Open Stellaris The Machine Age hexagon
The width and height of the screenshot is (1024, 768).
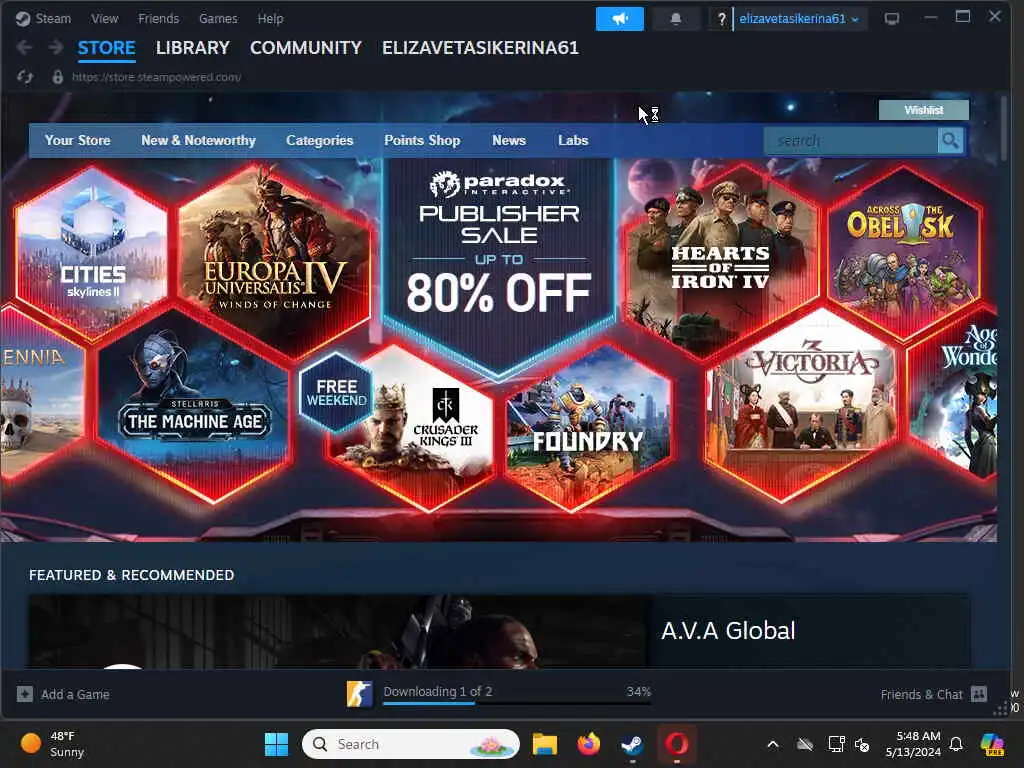[x=194, y=405]
